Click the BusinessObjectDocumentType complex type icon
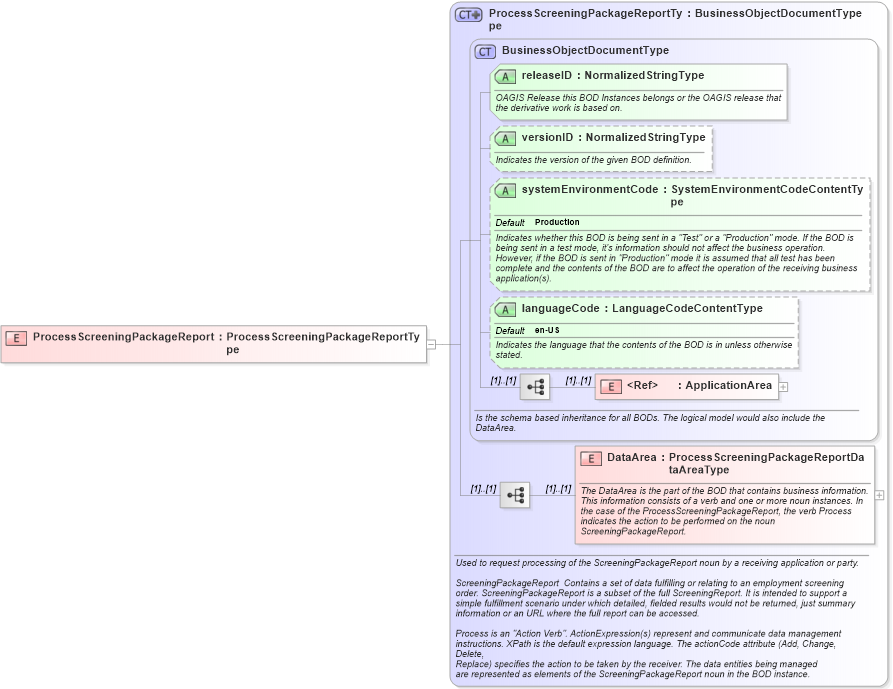This screenshot has width=893, height=689. [485, 50]
